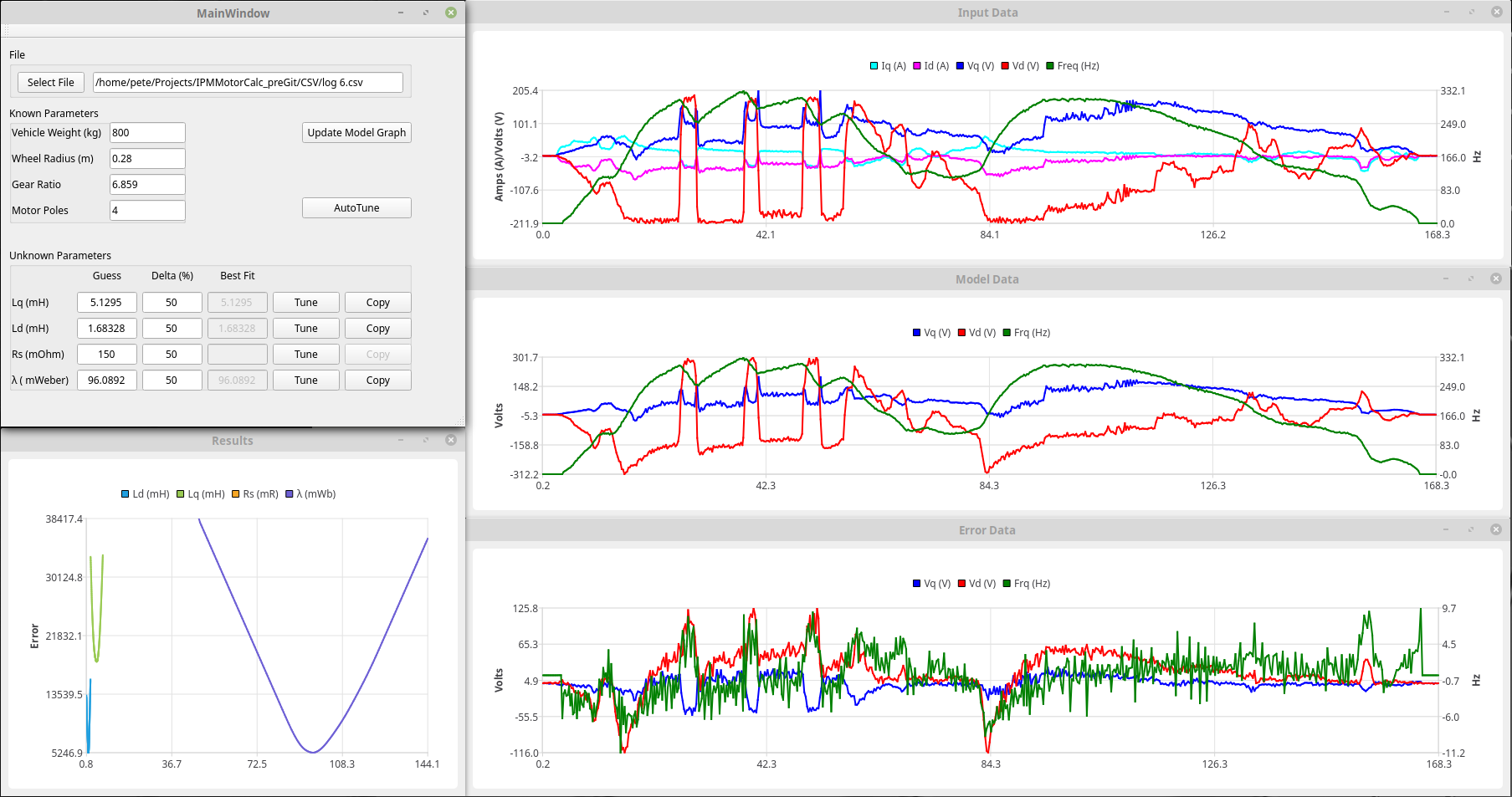Viewport: 1512px width, 797px height.
Task: Click the Gear Ratio field
Action: coord(147,184)
